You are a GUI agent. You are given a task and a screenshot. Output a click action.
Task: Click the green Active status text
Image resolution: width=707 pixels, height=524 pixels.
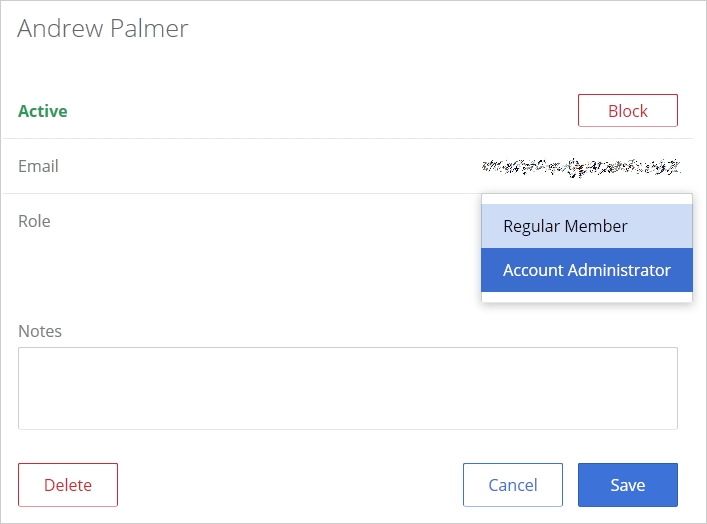click(43, 111)
